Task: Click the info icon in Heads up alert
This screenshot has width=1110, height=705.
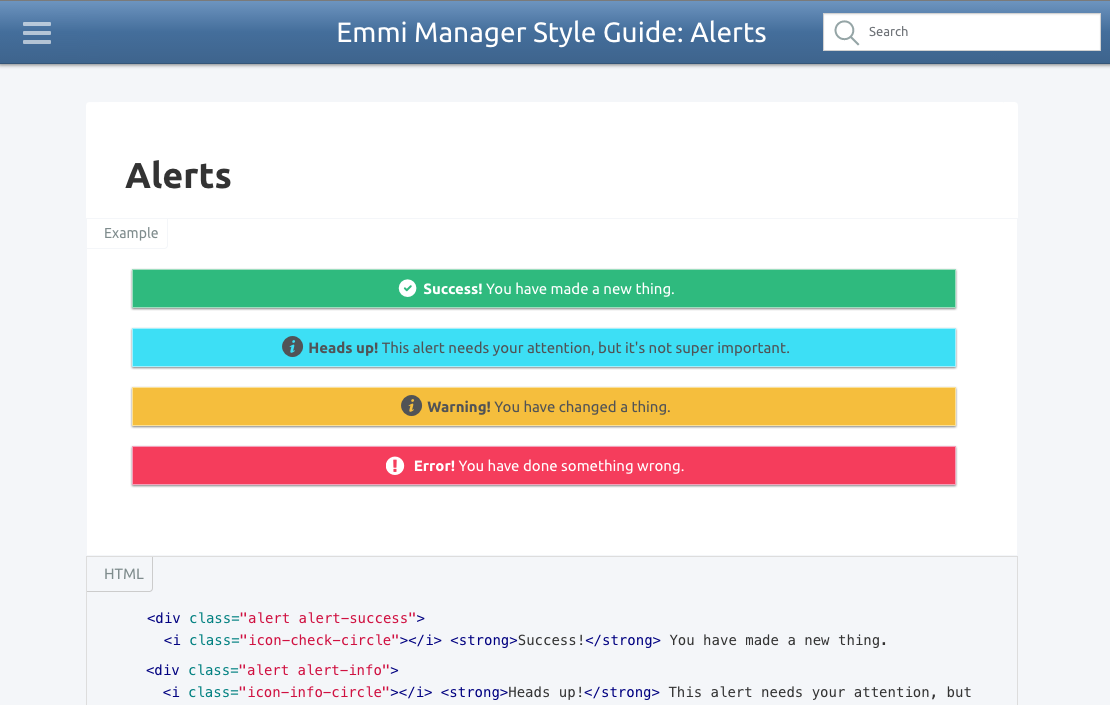Action: [x=292, y=347]
